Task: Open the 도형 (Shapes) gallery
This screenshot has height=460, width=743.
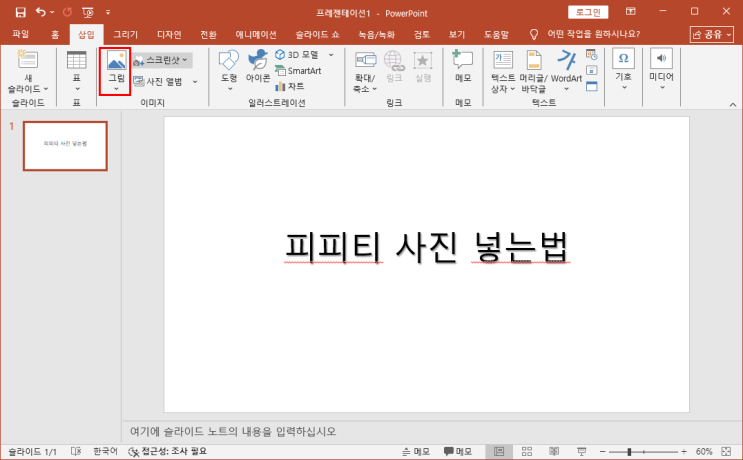Action: 228,63
